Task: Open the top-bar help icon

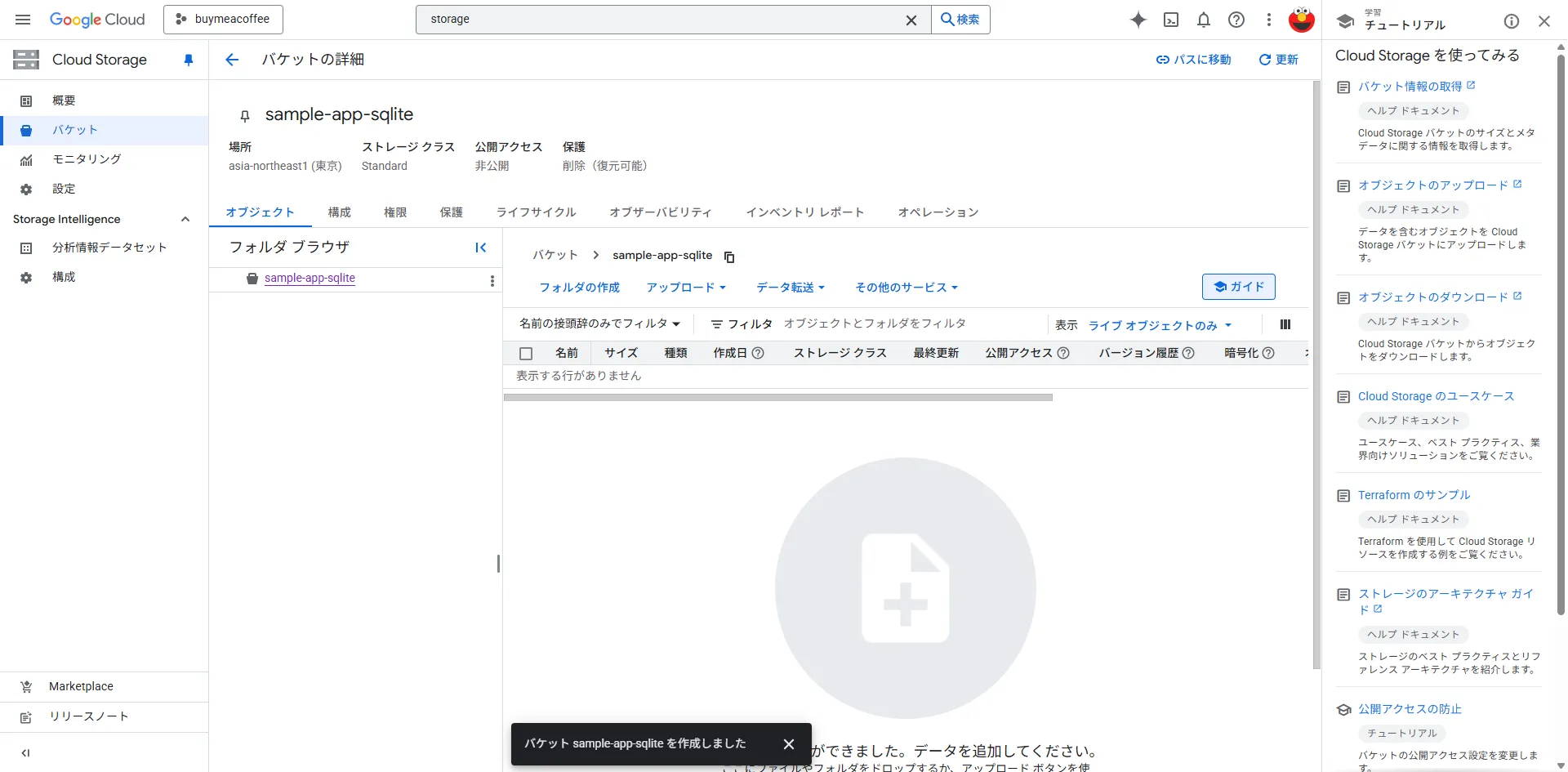Action: (x=1236, y=20)
